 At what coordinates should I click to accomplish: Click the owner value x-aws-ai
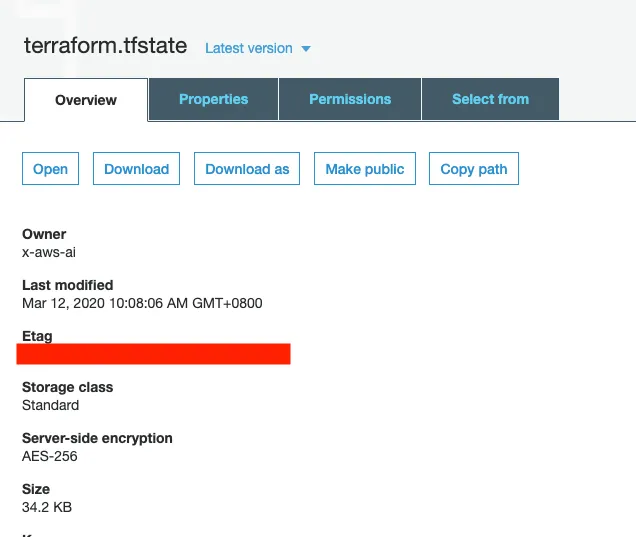[49, 252]
